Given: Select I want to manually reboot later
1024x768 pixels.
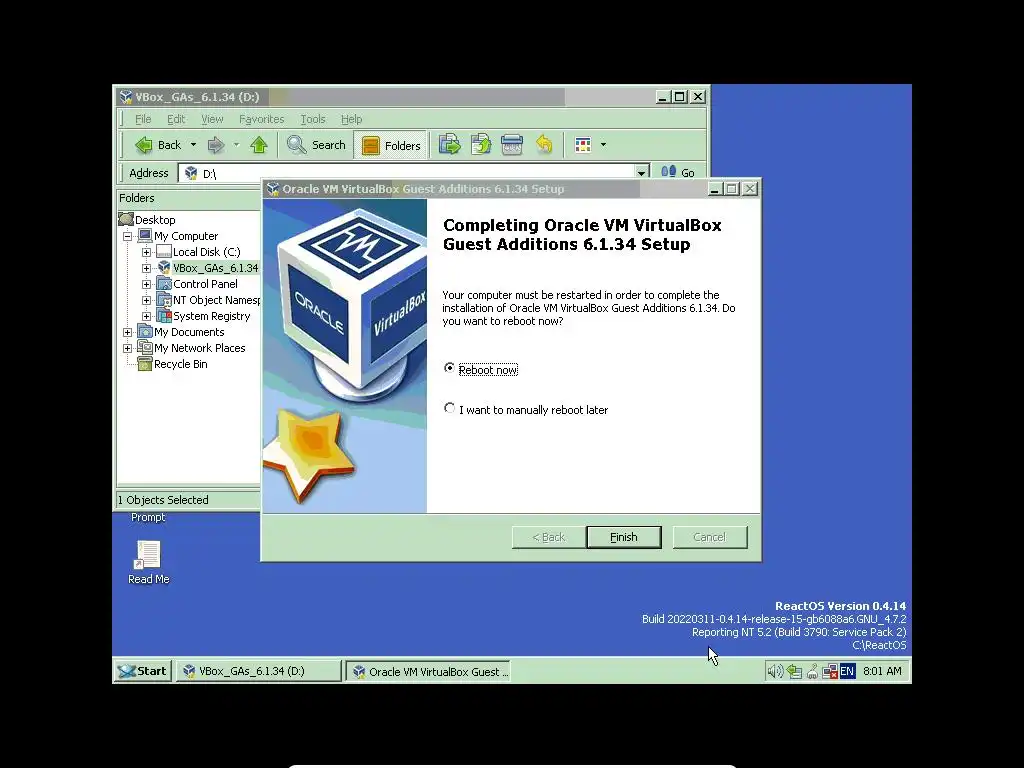Looking at the screenshot, I should (526, 409).
